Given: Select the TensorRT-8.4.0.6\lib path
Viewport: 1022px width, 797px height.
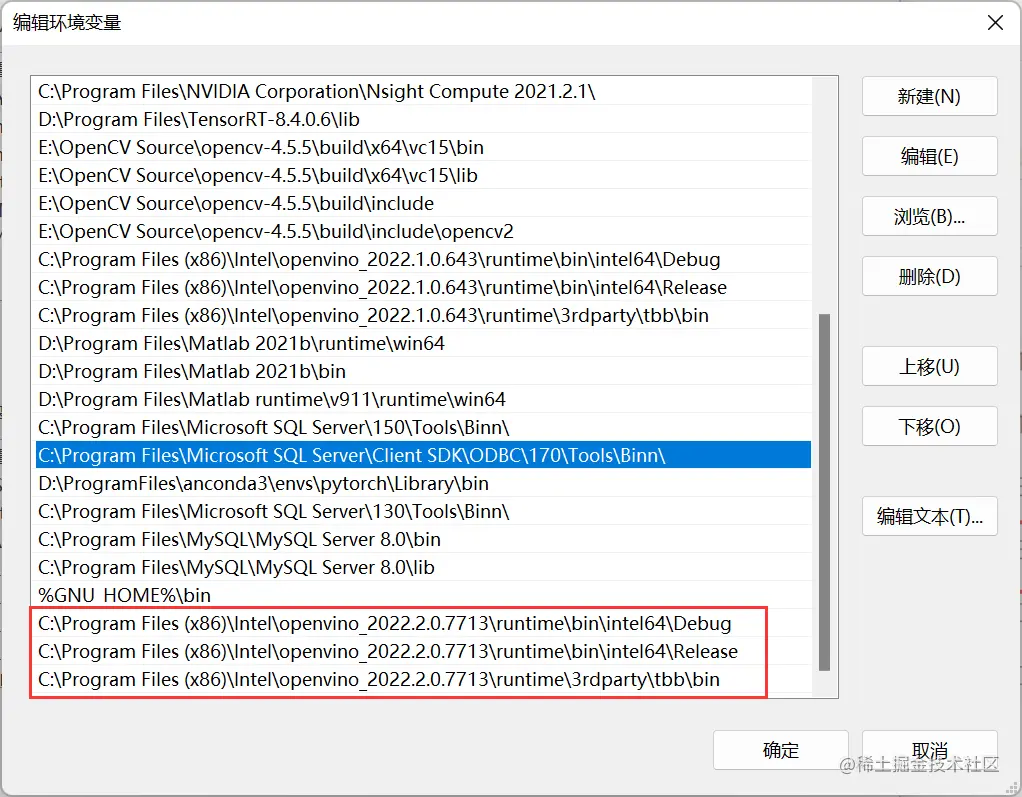Looking at the screenshot, I should (x=424, y=119).
